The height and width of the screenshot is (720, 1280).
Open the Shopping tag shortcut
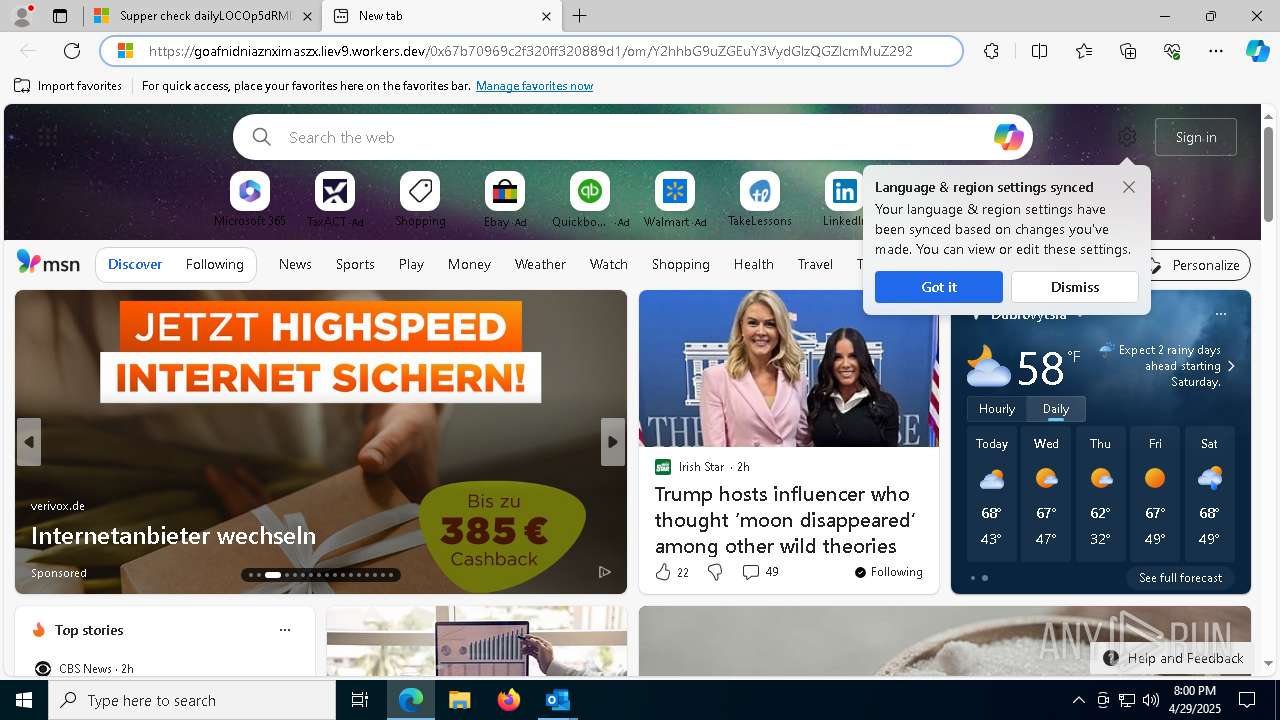click(420, 199)
